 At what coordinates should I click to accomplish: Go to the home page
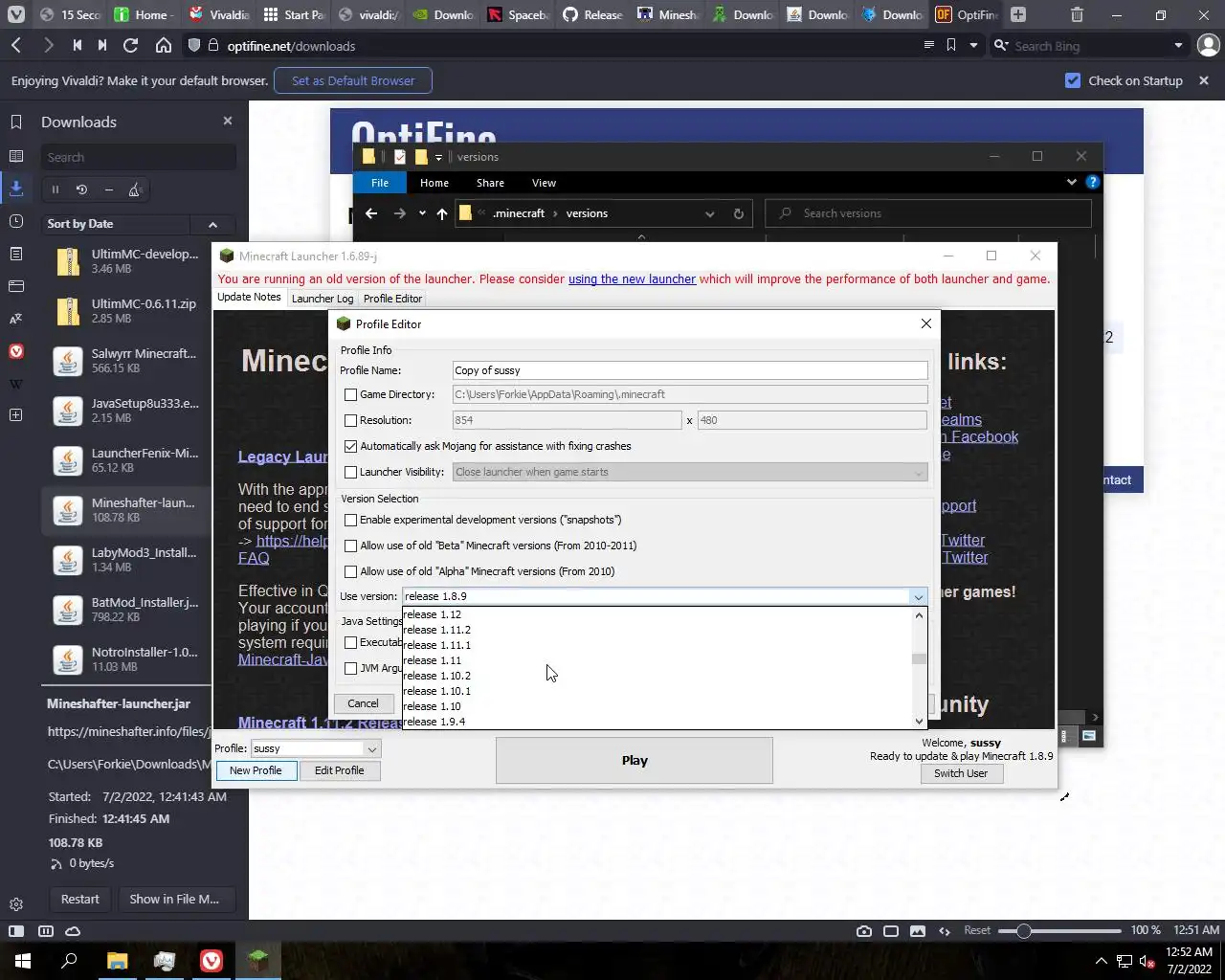tap(164, 45)
